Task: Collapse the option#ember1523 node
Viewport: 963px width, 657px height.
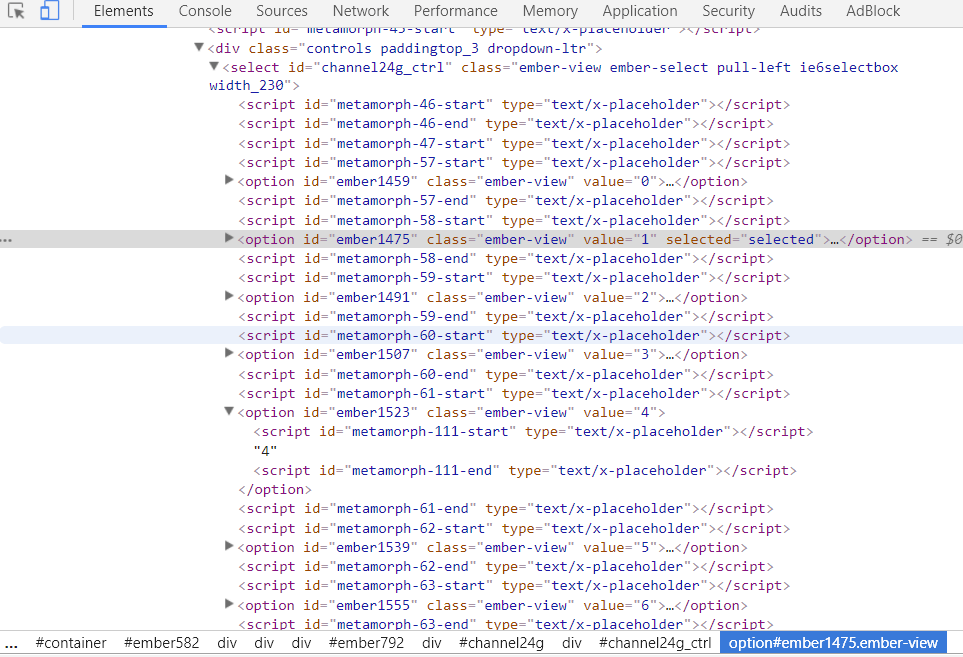Action: (x=229, y=412)
